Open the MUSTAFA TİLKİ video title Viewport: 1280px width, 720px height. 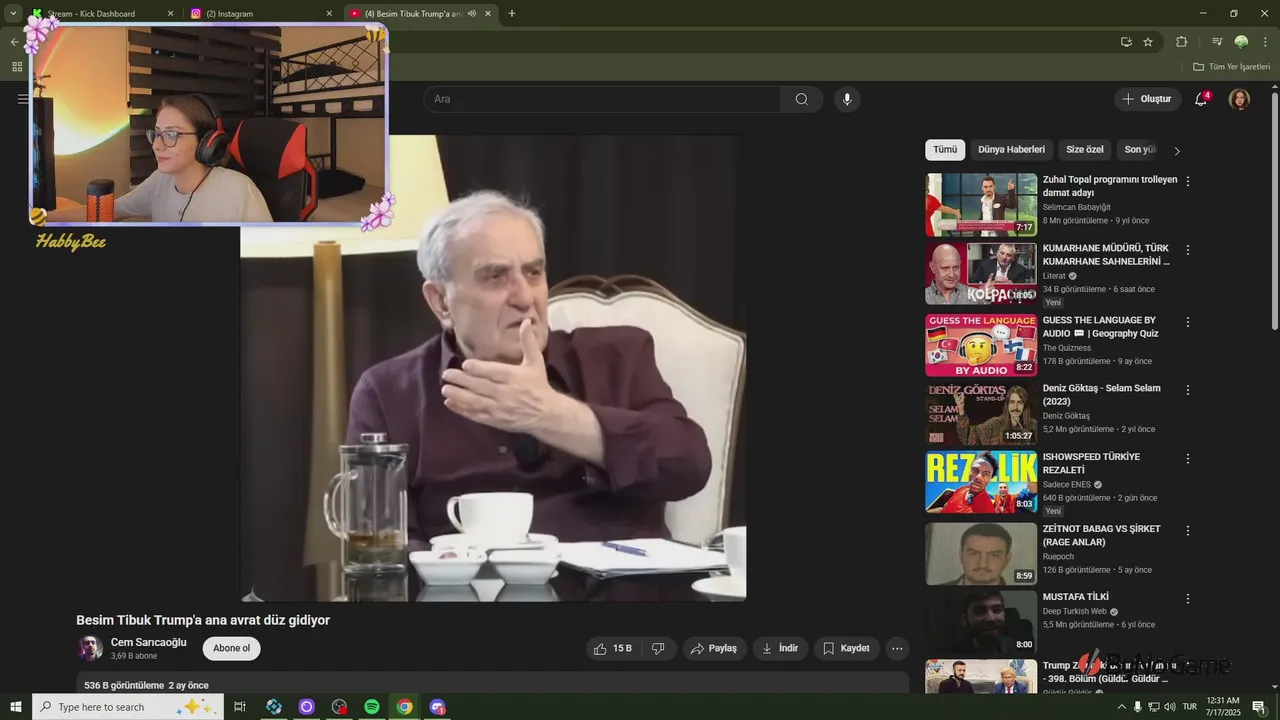[x=1076, y=597]
